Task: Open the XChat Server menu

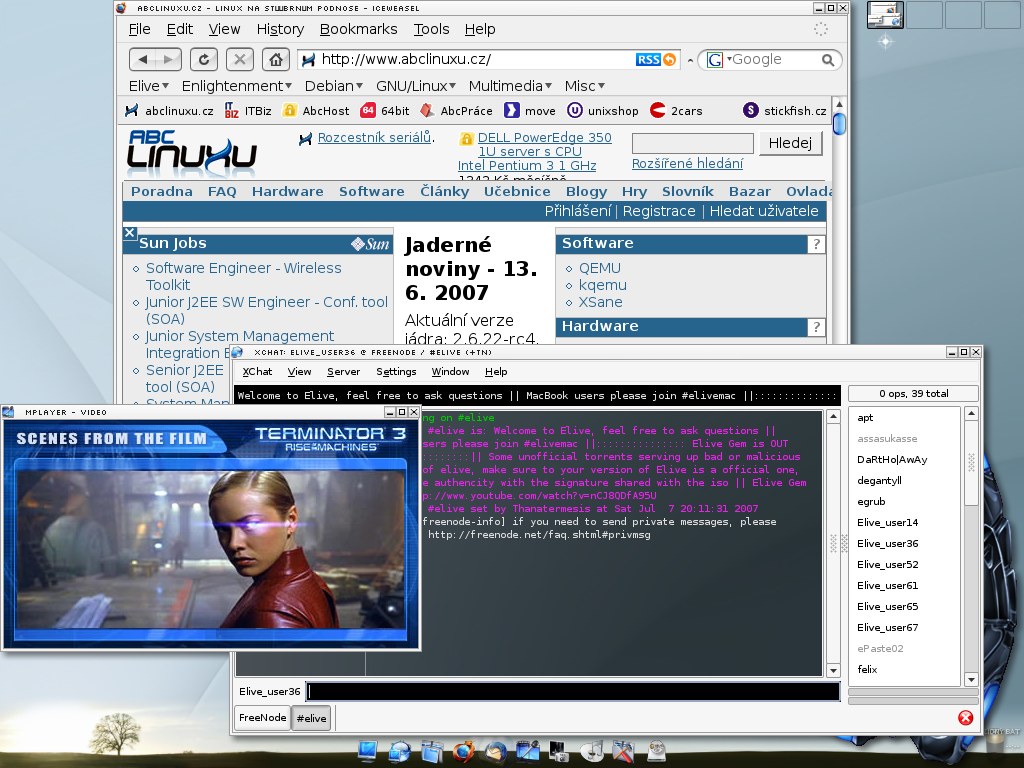Action: 344,372
